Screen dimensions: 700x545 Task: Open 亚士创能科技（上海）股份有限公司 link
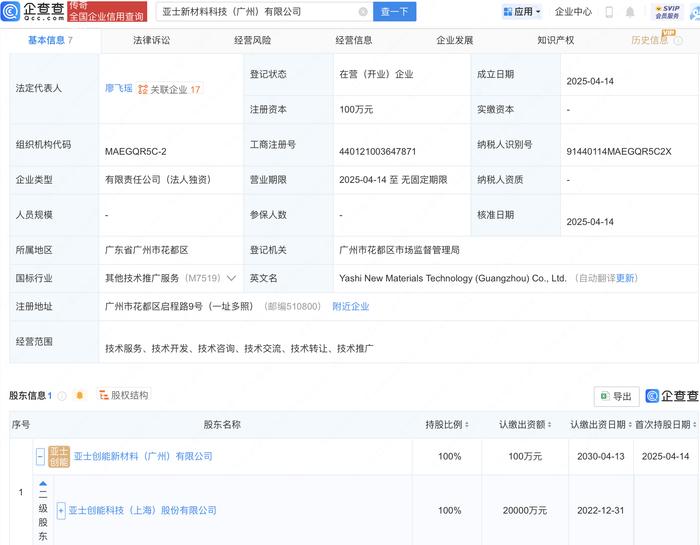142,510
